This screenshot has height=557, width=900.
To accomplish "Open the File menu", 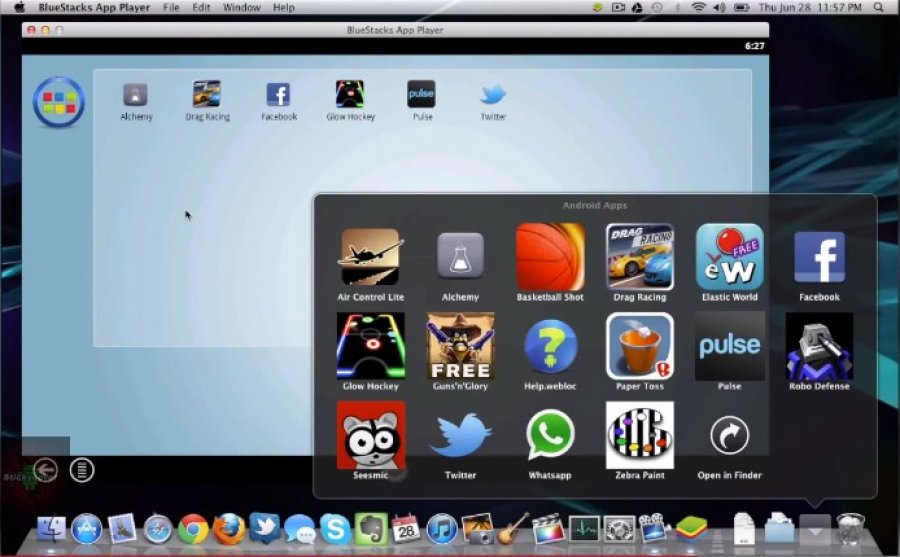I will [171, 7].
